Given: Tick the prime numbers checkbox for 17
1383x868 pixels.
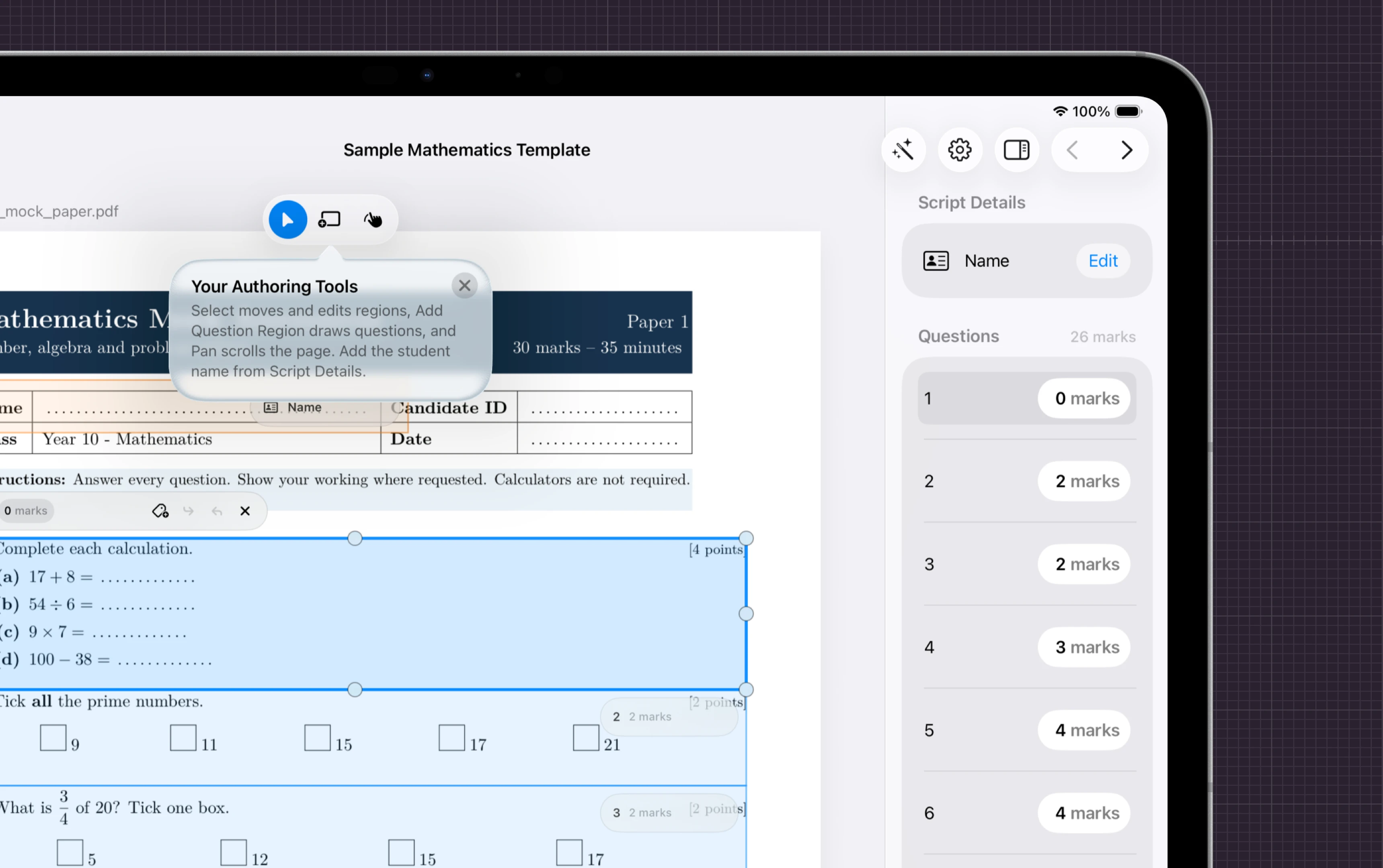Looking at the screenshot, I should [452, 738].
